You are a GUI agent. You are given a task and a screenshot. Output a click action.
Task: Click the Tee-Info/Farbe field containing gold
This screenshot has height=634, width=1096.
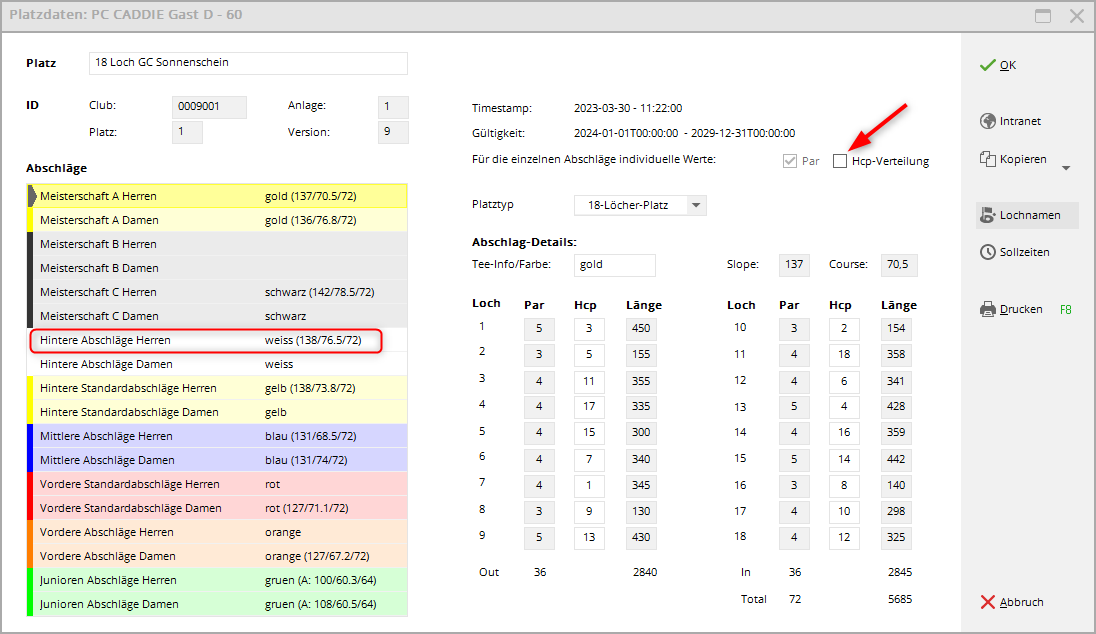[615, 265]
